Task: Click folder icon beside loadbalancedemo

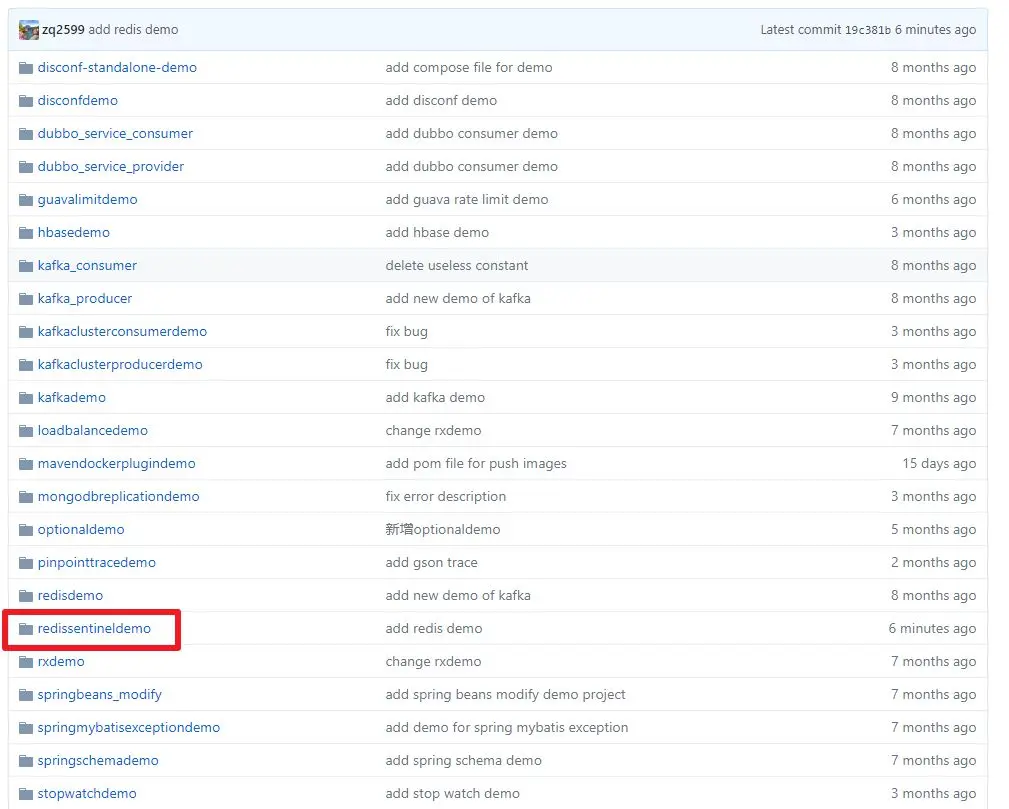Action: click(26, 431)
